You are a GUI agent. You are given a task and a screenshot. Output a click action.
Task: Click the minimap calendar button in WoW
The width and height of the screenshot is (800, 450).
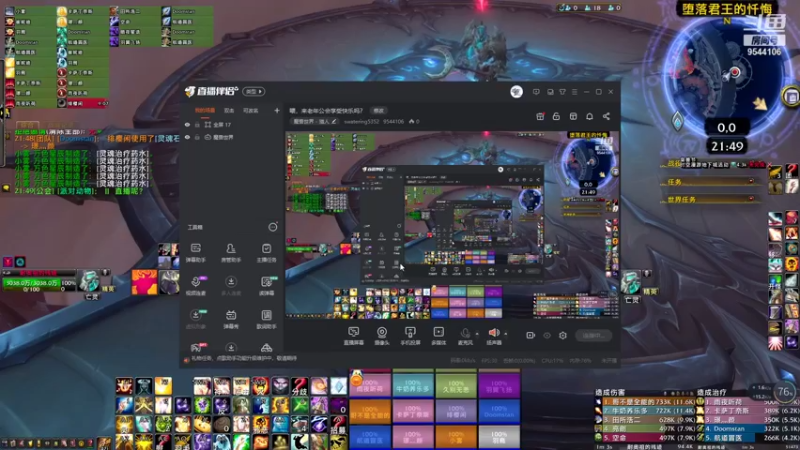coord(791,96)
